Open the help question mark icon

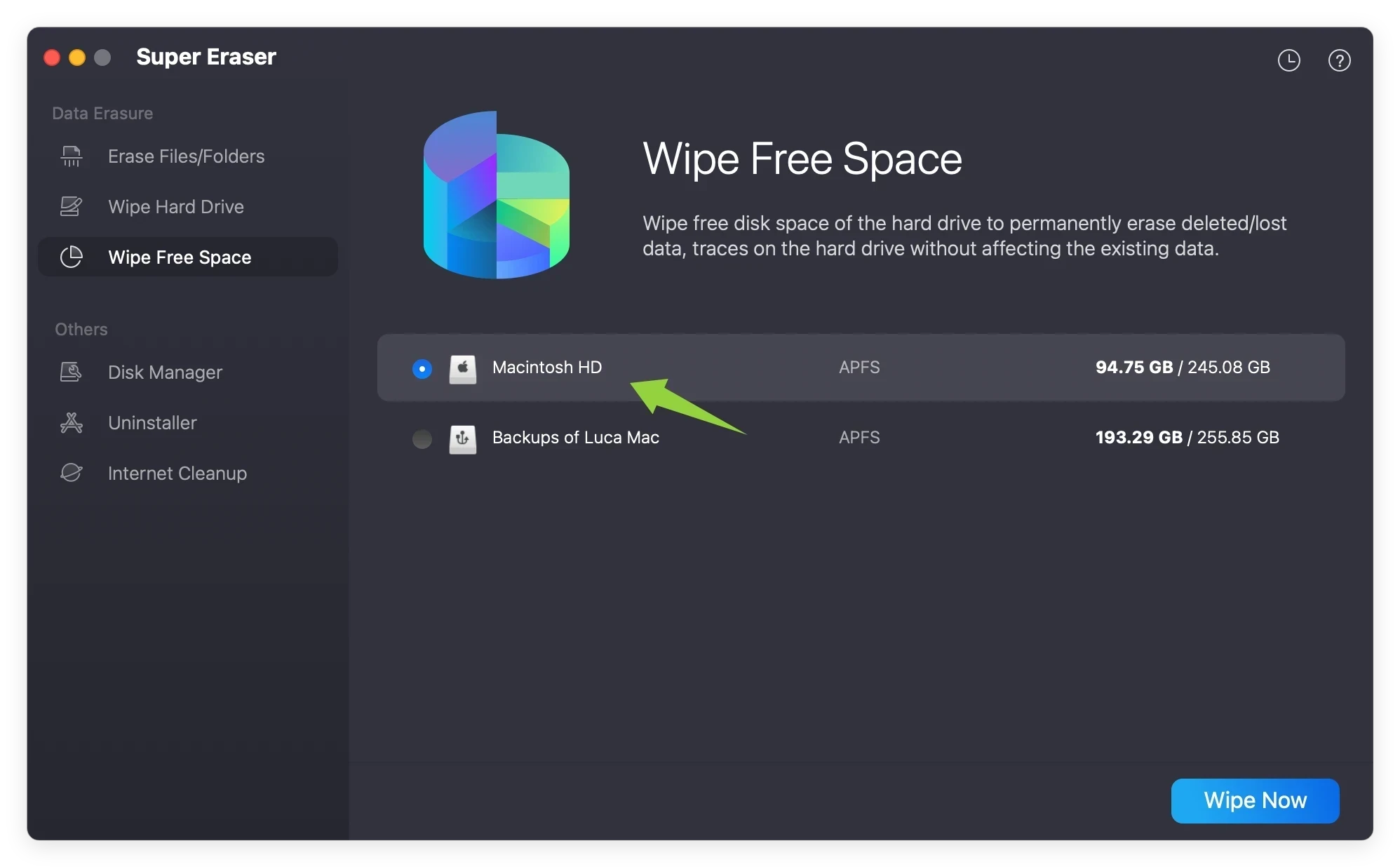1339,60
